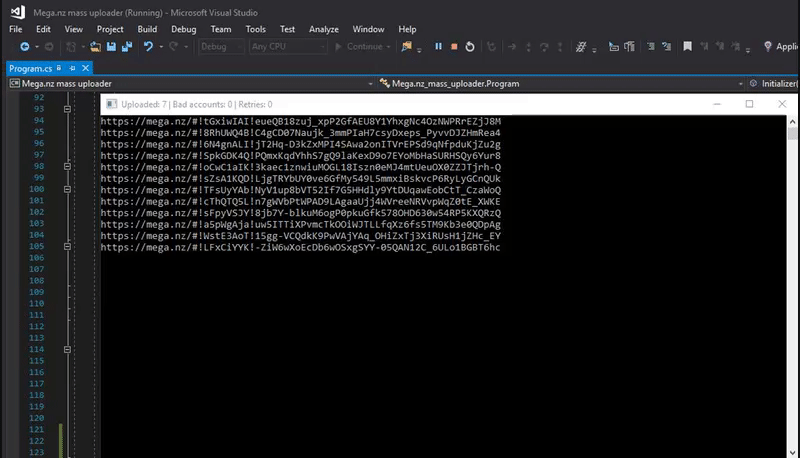Maximize the console output window
The image size is (800, 458).
pyautogui.click(x=749, y=104)
